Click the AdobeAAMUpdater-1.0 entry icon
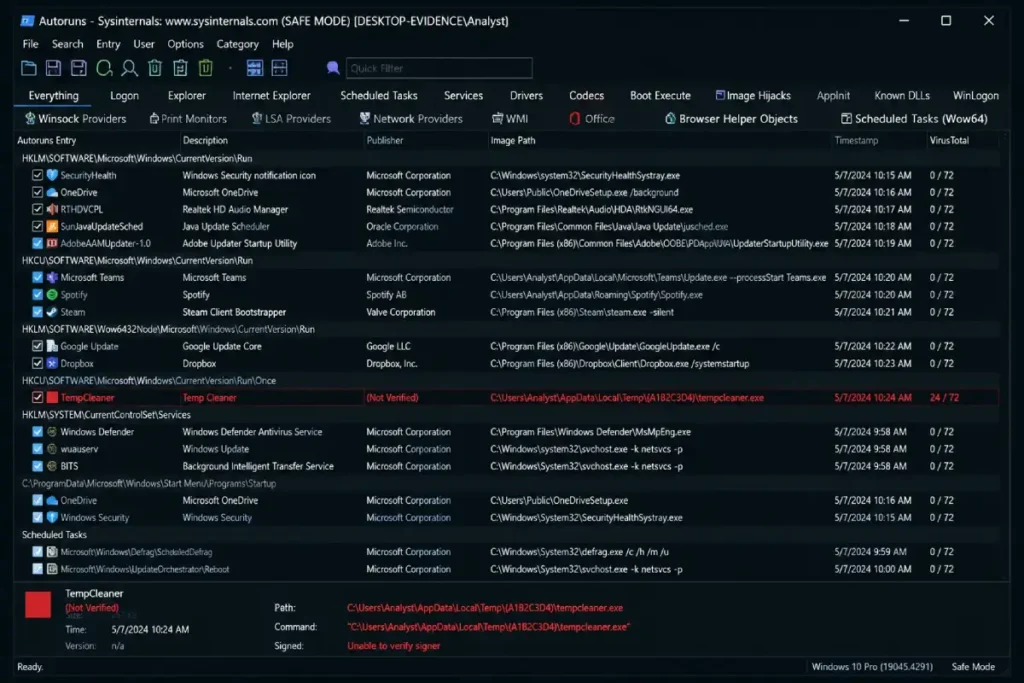 52,244
